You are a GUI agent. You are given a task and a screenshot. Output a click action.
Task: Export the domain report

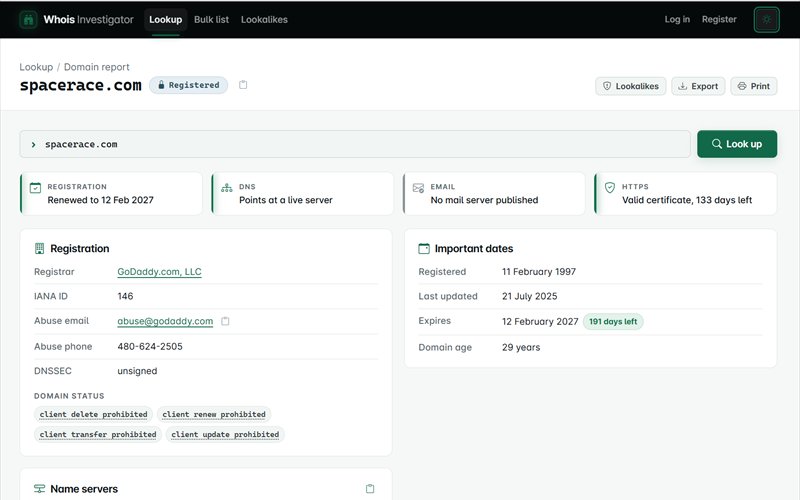[x=698, y=86]
